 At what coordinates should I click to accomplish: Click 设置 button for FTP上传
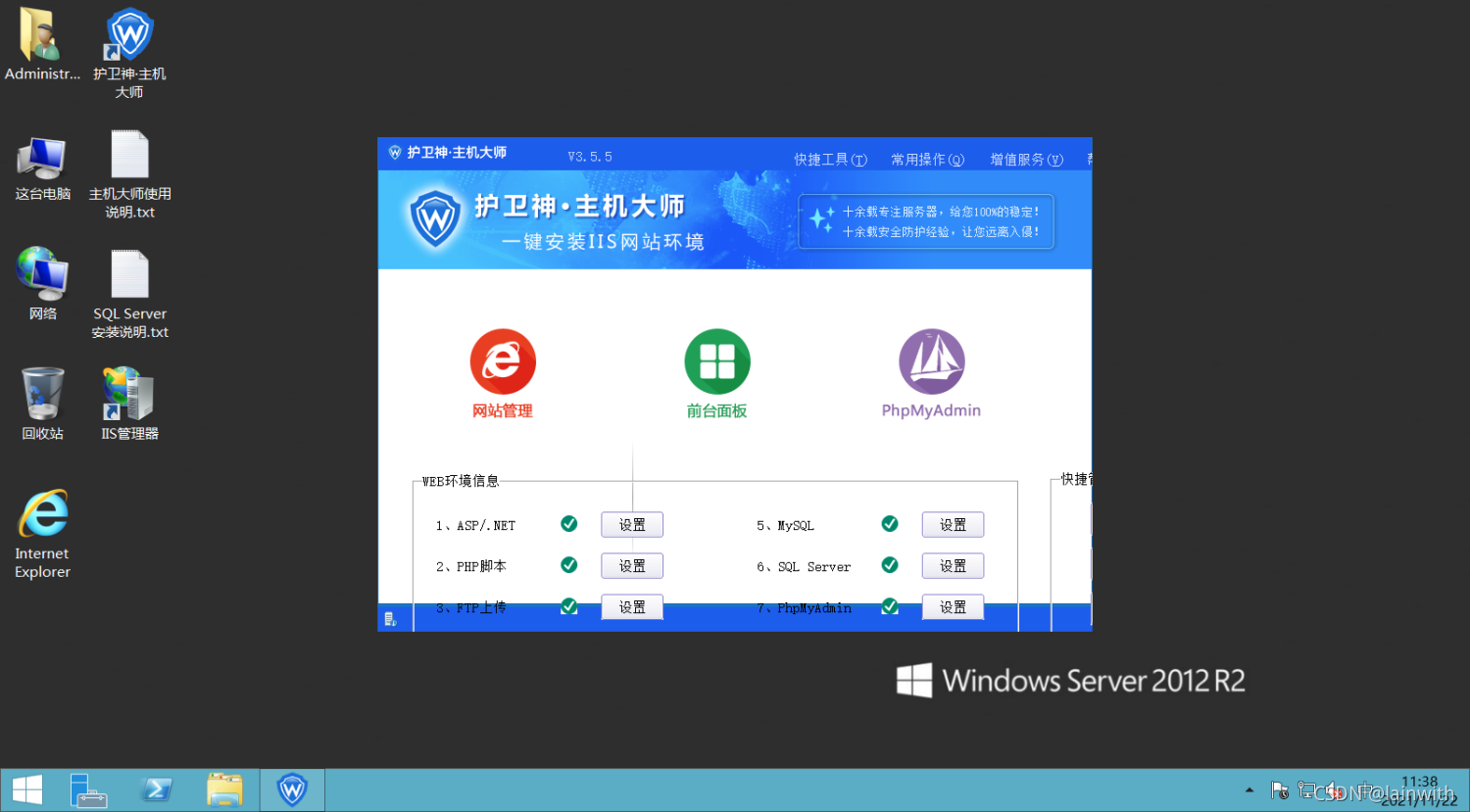[632, 607]
